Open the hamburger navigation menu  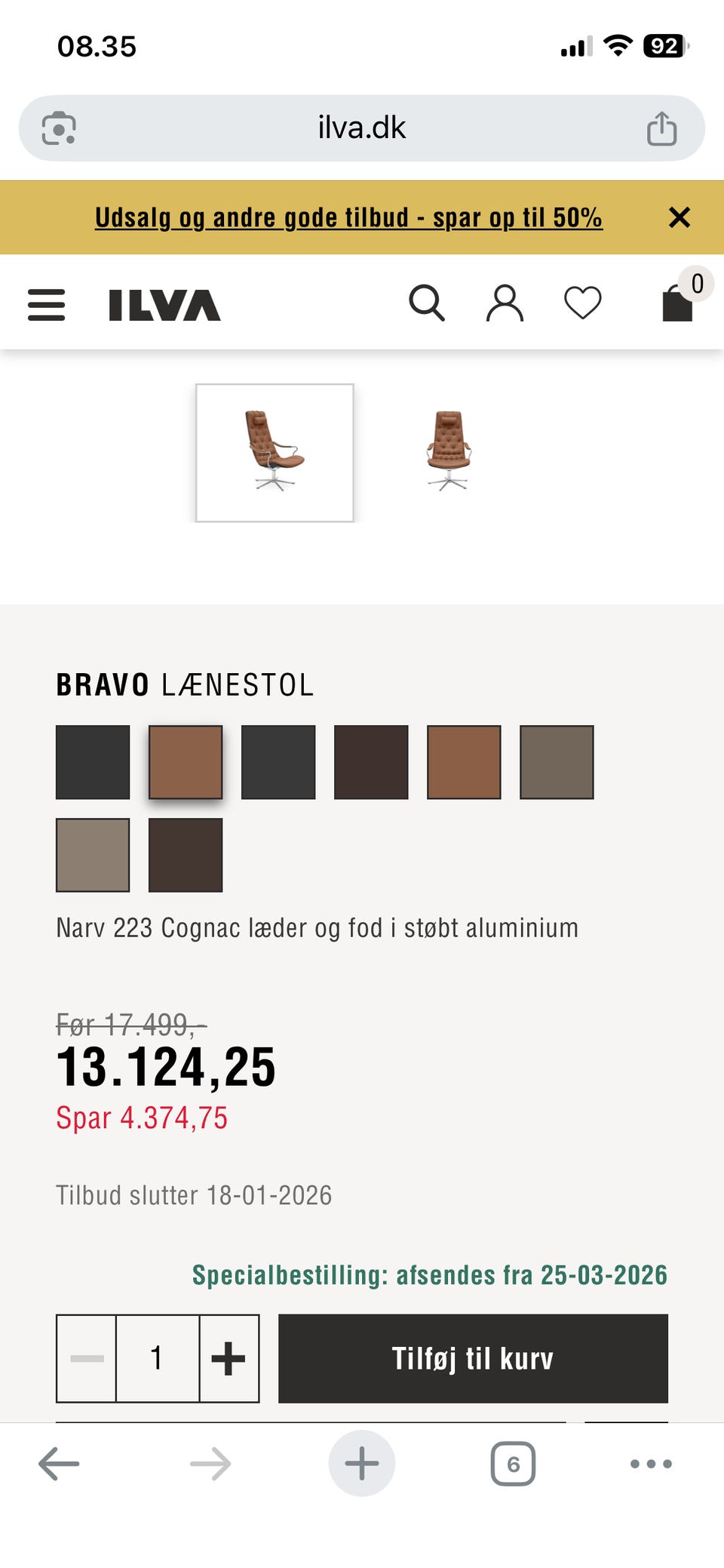pyautogui.click(x=46, y=305)
